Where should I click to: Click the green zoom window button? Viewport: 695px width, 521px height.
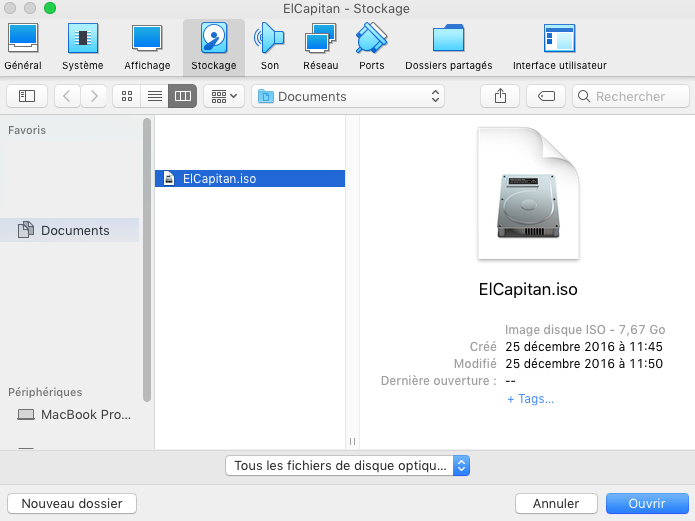(50, 8)
